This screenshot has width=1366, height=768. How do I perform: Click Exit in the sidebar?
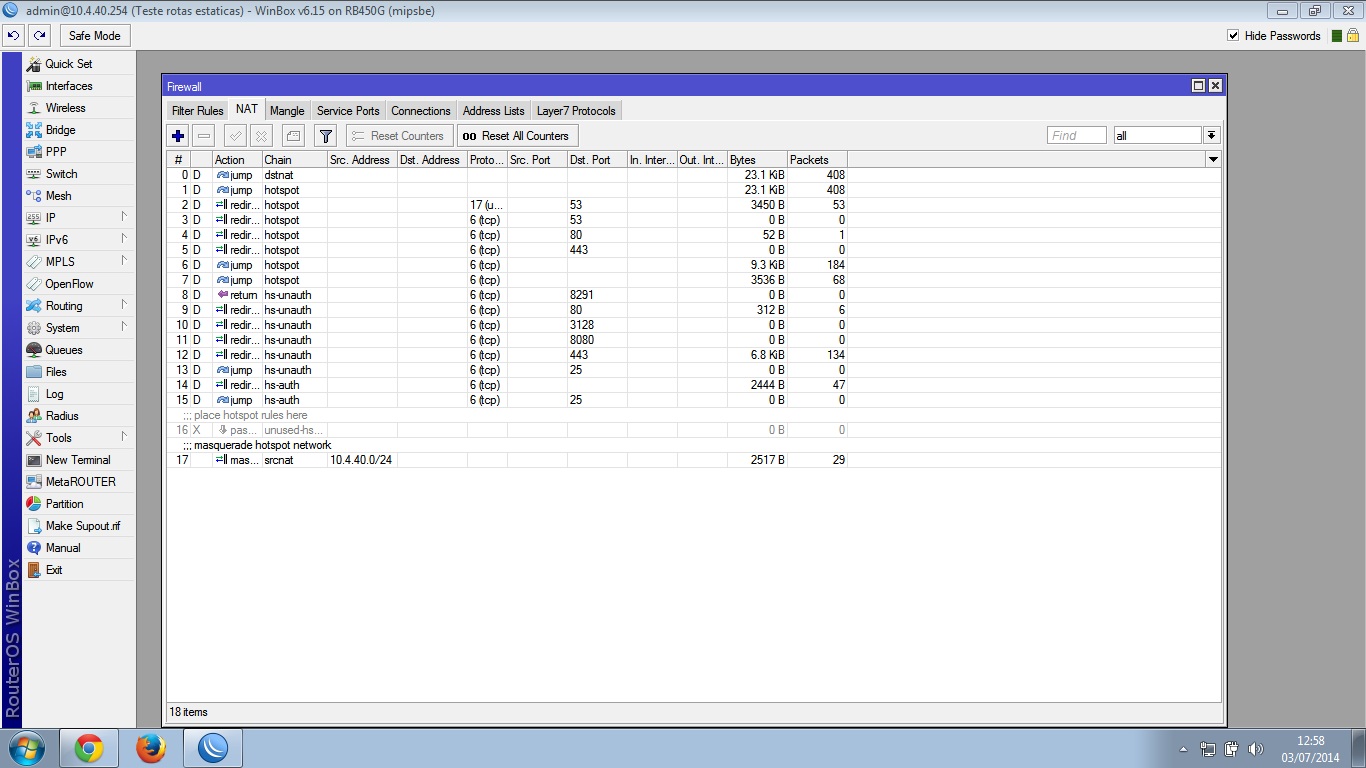tap(79, 570)
